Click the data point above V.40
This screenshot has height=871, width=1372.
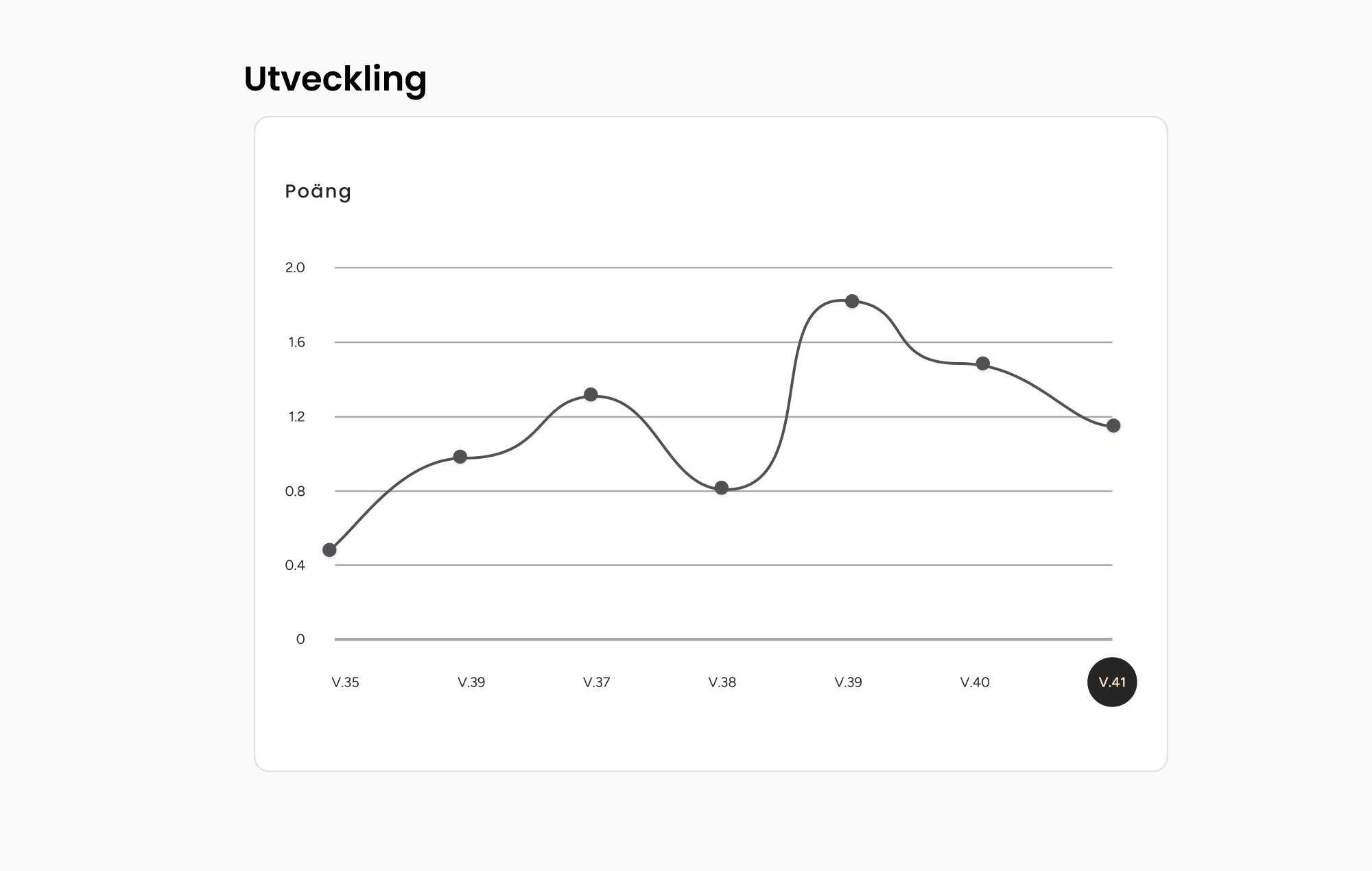pos(982,363)
